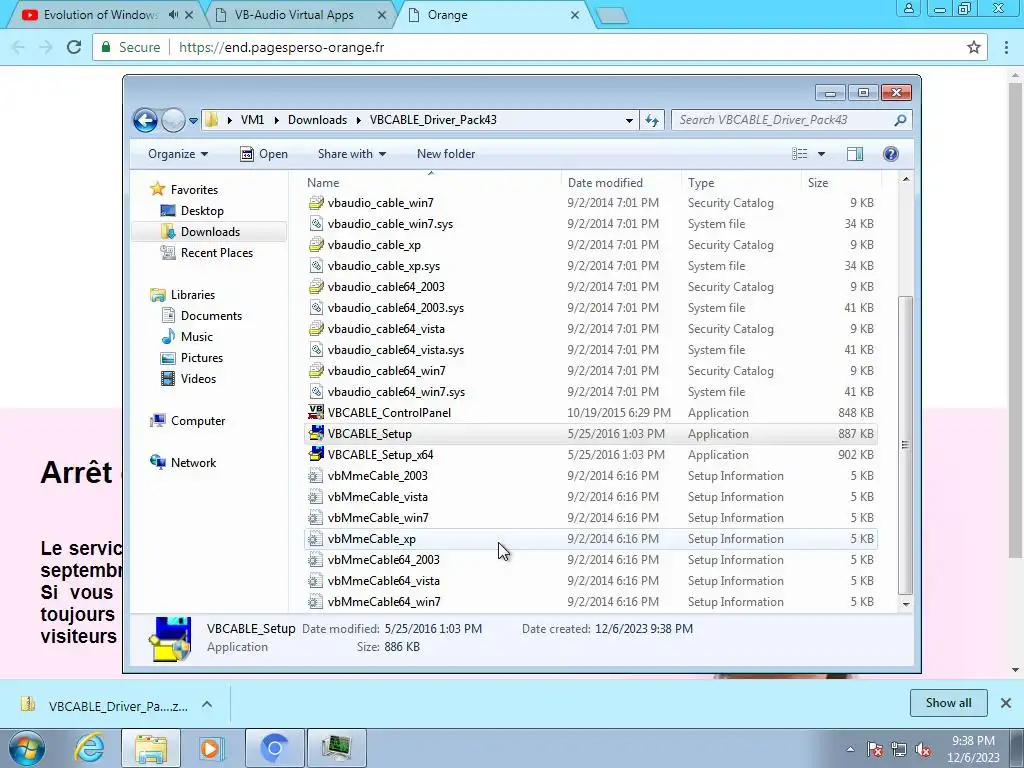Open the view options dropdown arrow
This screenshot has width=1024, height=768.
pos(822,154)
